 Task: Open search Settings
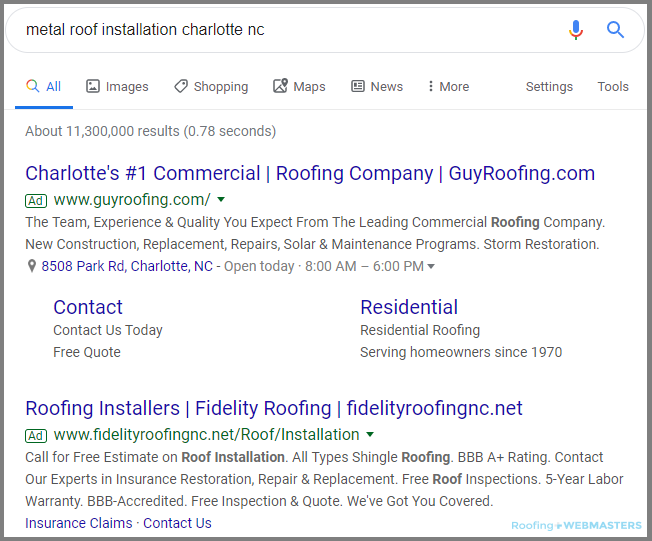pyautogui.click(x=549, y=86)
